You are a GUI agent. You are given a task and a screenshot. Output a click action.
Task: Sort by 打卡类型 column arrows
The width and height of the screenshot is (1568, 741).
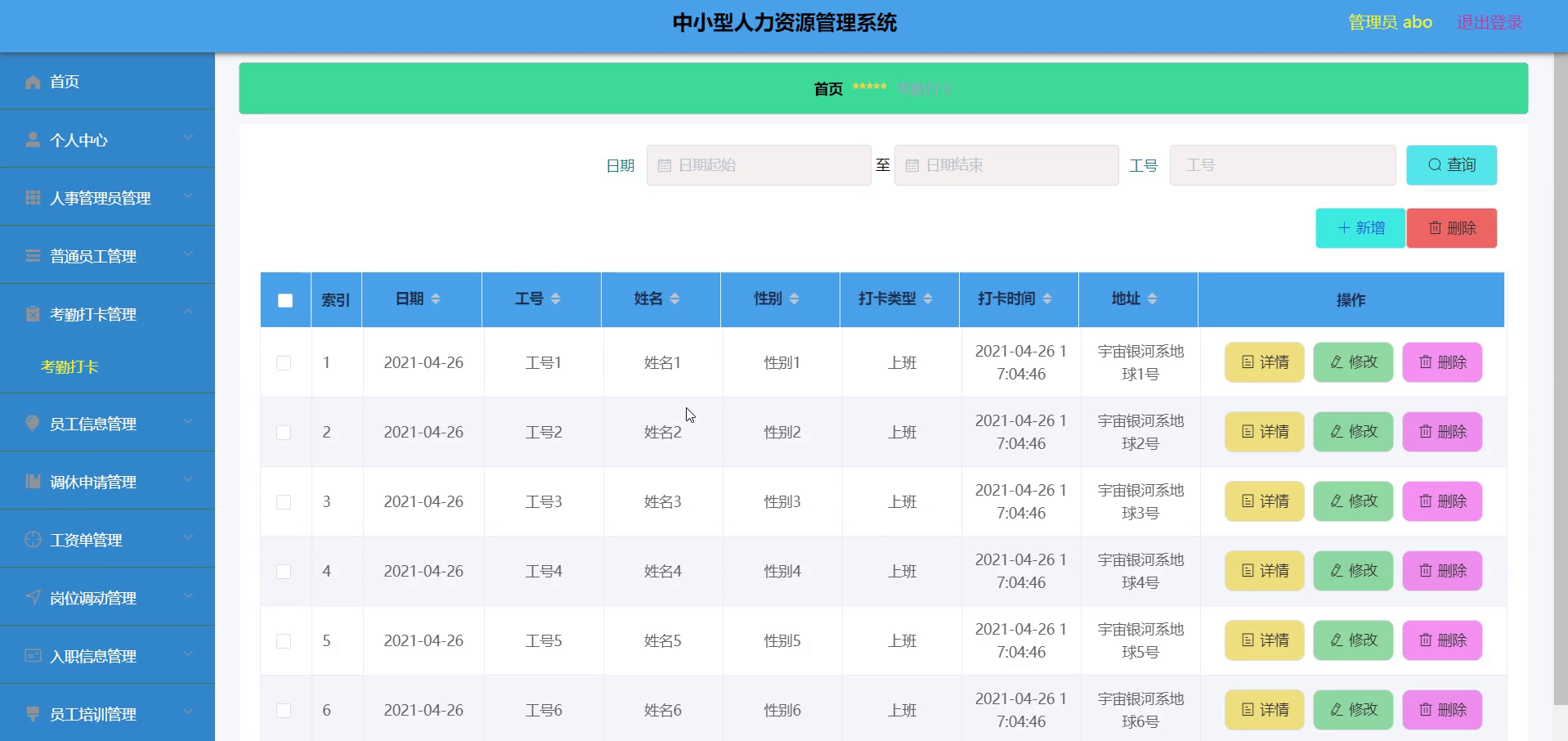click(x=928, y=299)
